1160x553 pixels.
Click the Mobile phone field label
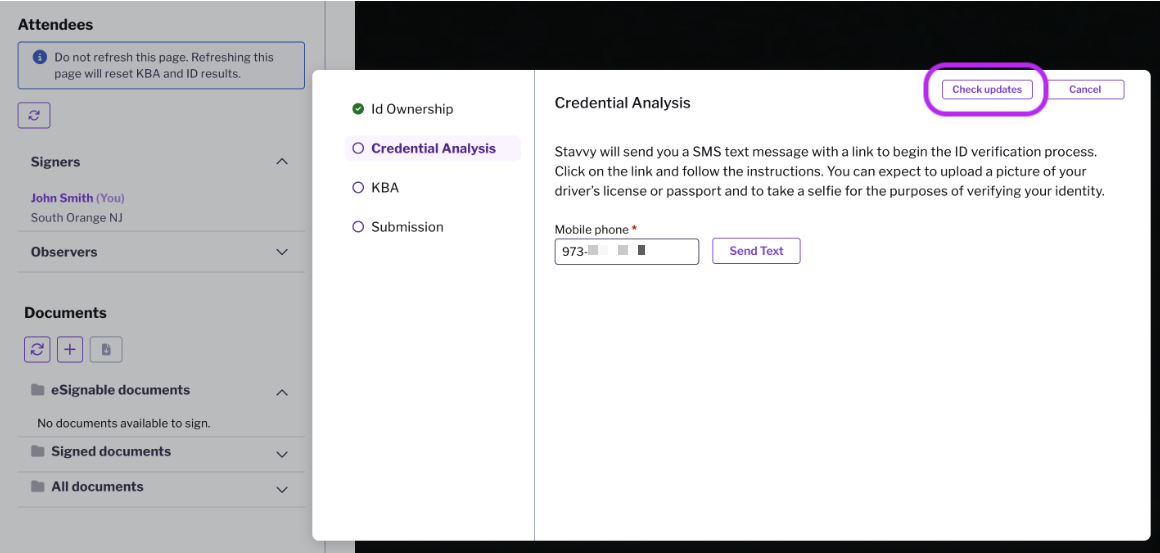596,230
